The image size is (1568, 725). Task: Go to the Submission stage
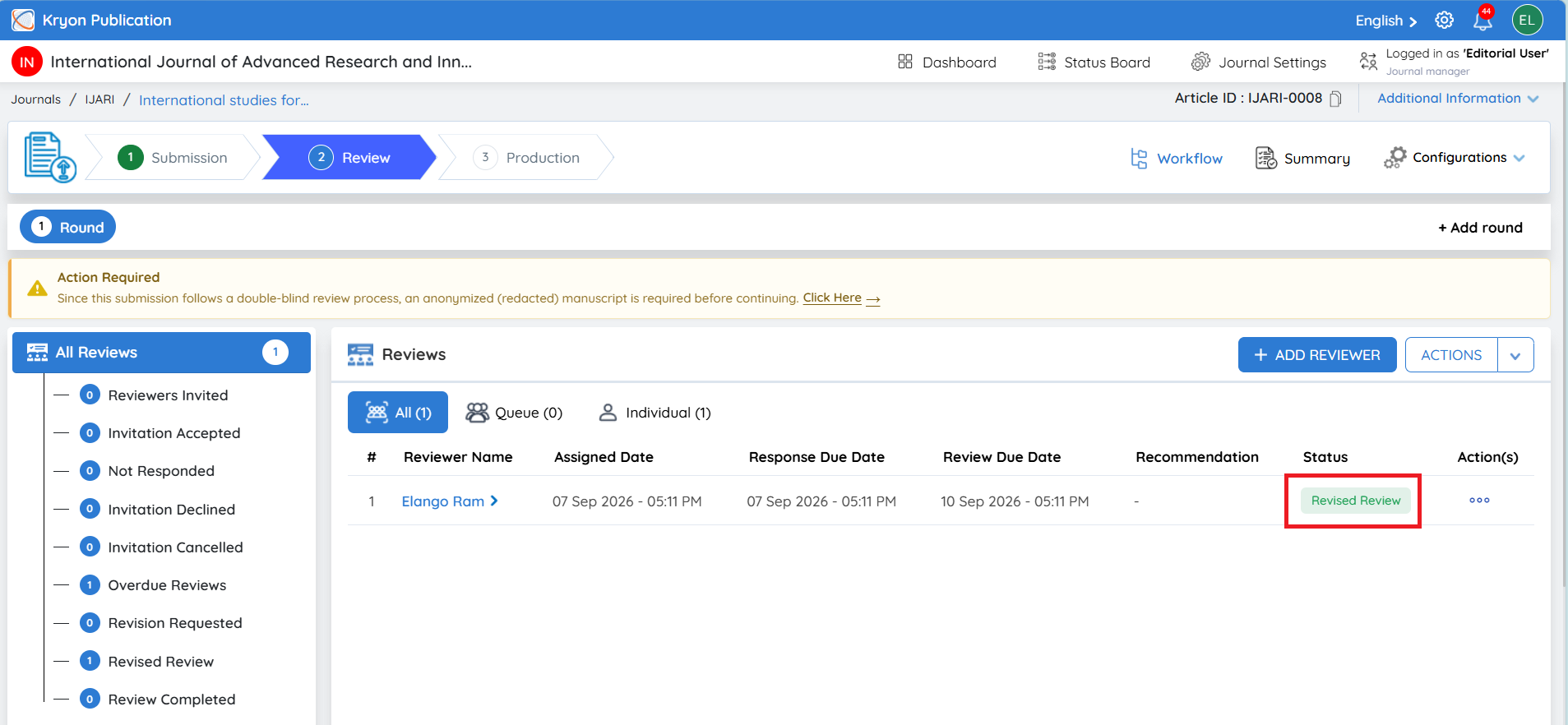pyautogui.click(x=173, y=157)
